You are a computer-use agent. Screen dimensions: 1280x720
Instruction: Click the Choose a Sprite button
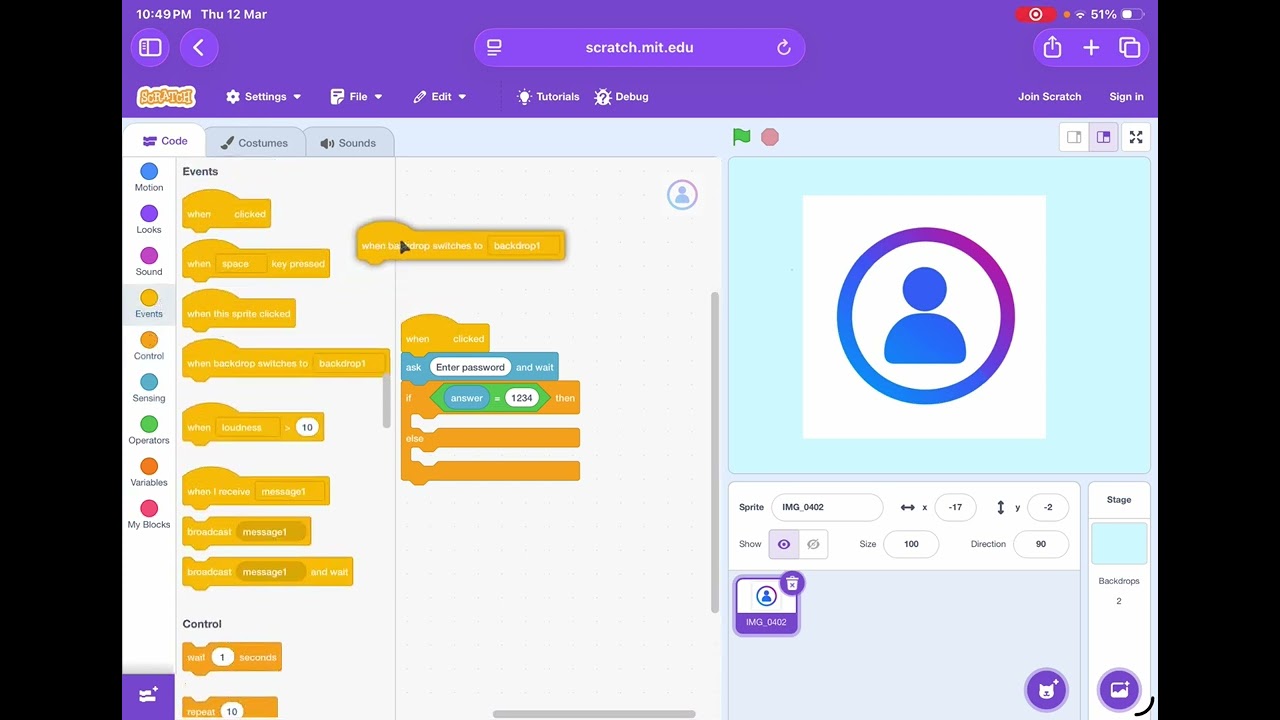pos(1047,690)
